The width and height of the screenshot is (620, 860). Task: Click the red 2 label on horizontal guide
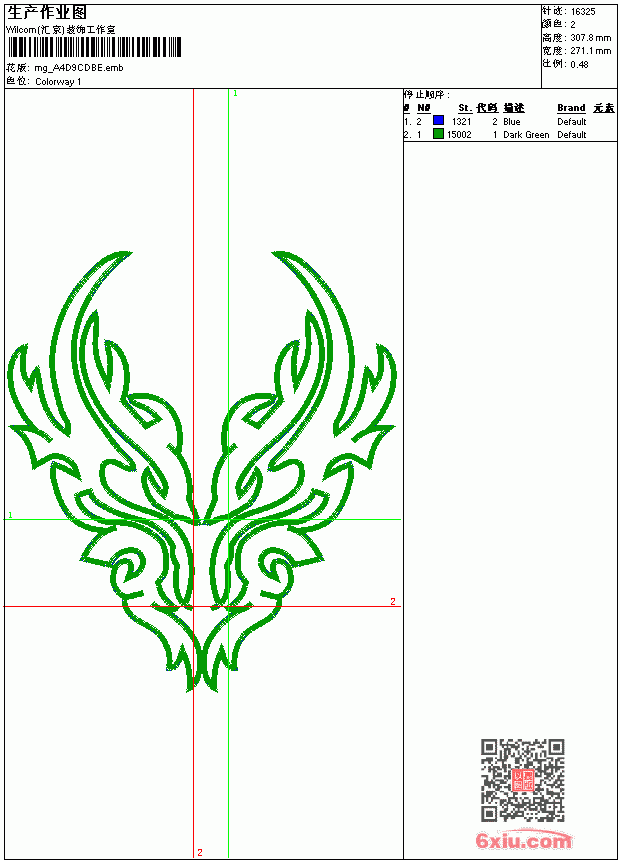pyautogui.click(x=393, y=602)
